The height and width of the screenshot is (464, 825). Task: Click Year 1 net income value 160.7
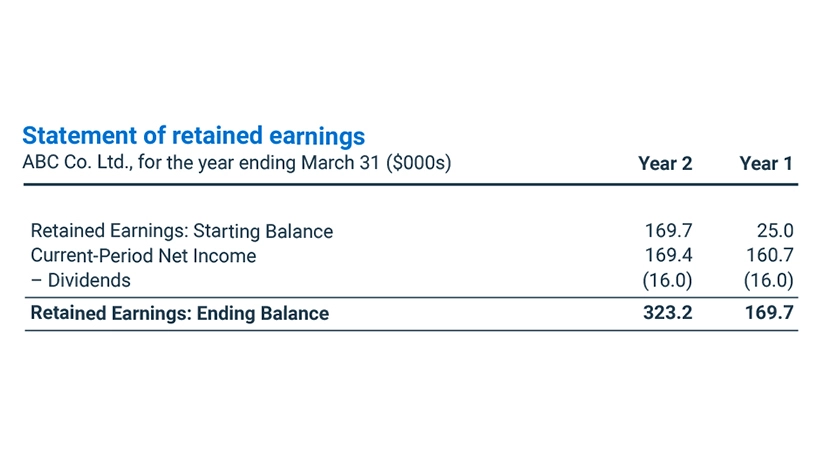[770, 256]
